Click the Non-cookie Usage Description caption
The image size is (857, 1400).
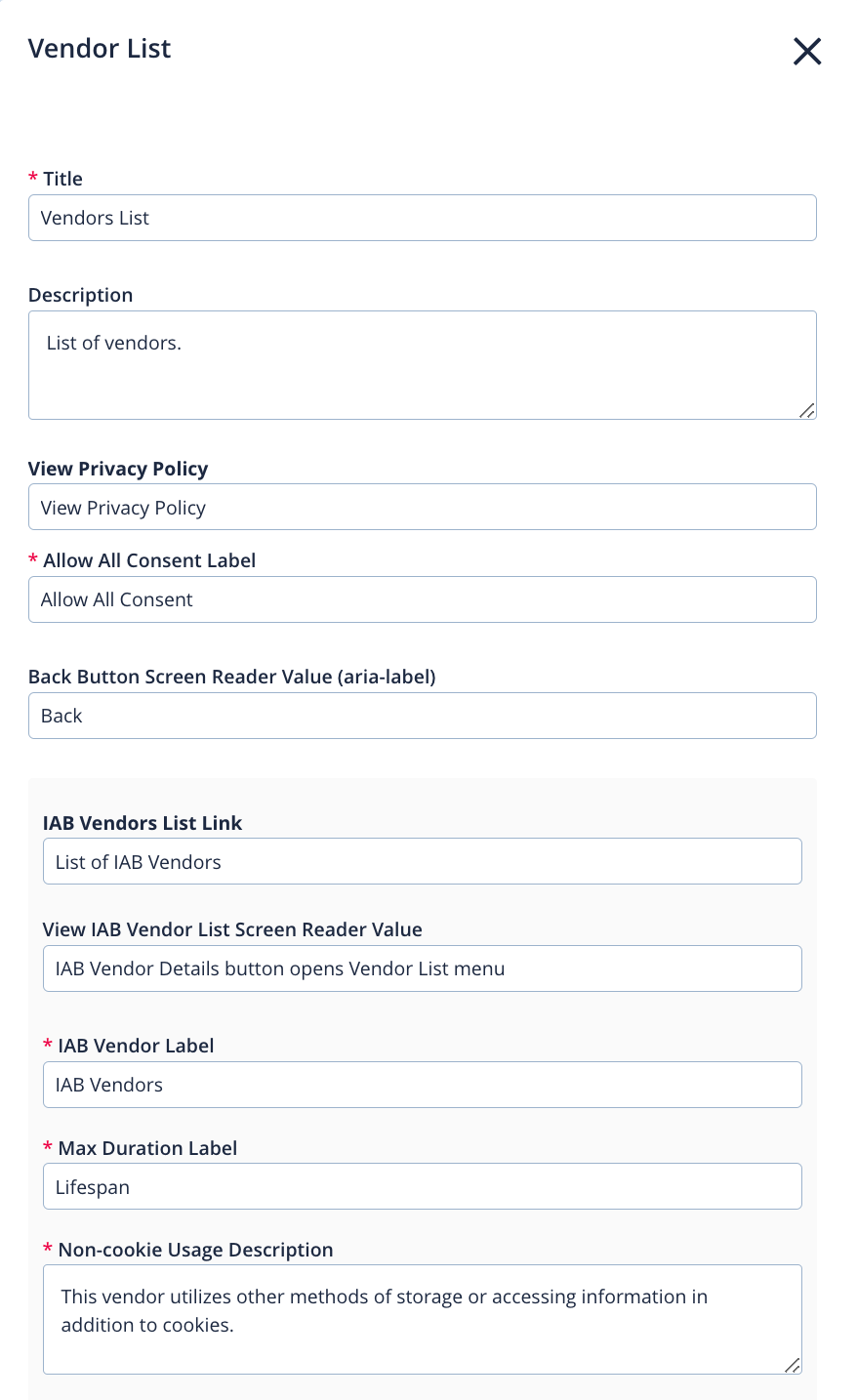[x=195, y=1250]
